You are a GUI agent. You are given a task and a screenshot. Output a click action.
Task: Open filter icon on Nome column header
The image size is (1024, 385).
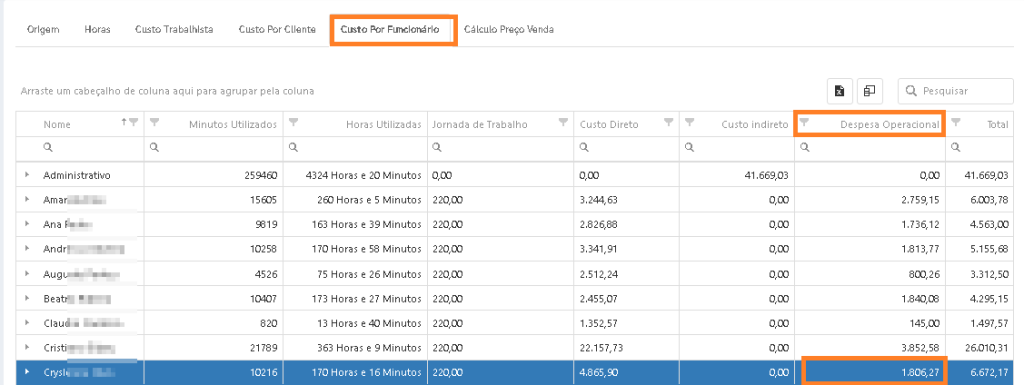coord(134,122)
